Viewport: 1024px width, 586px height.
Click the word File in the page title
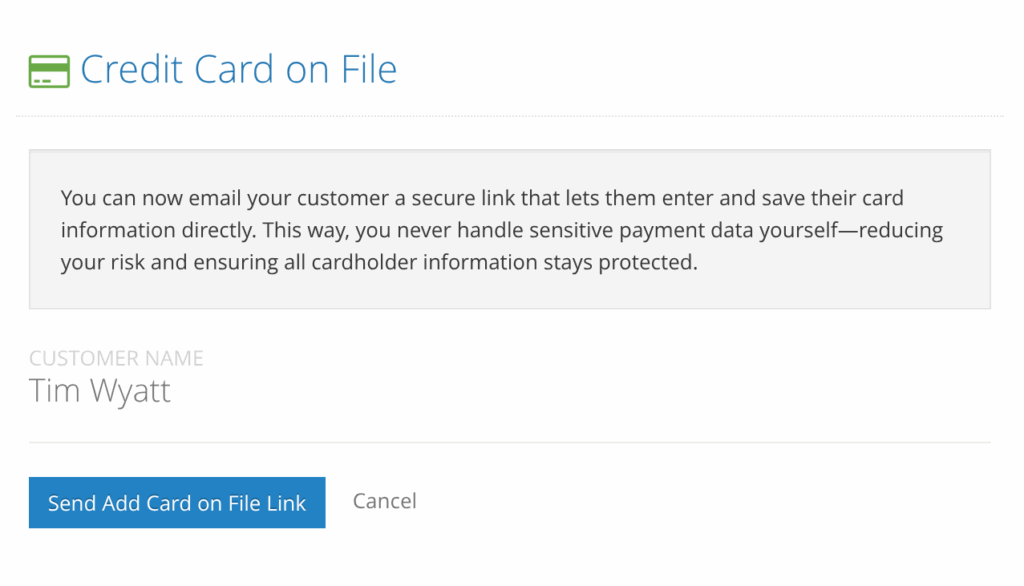pos(364,70)
